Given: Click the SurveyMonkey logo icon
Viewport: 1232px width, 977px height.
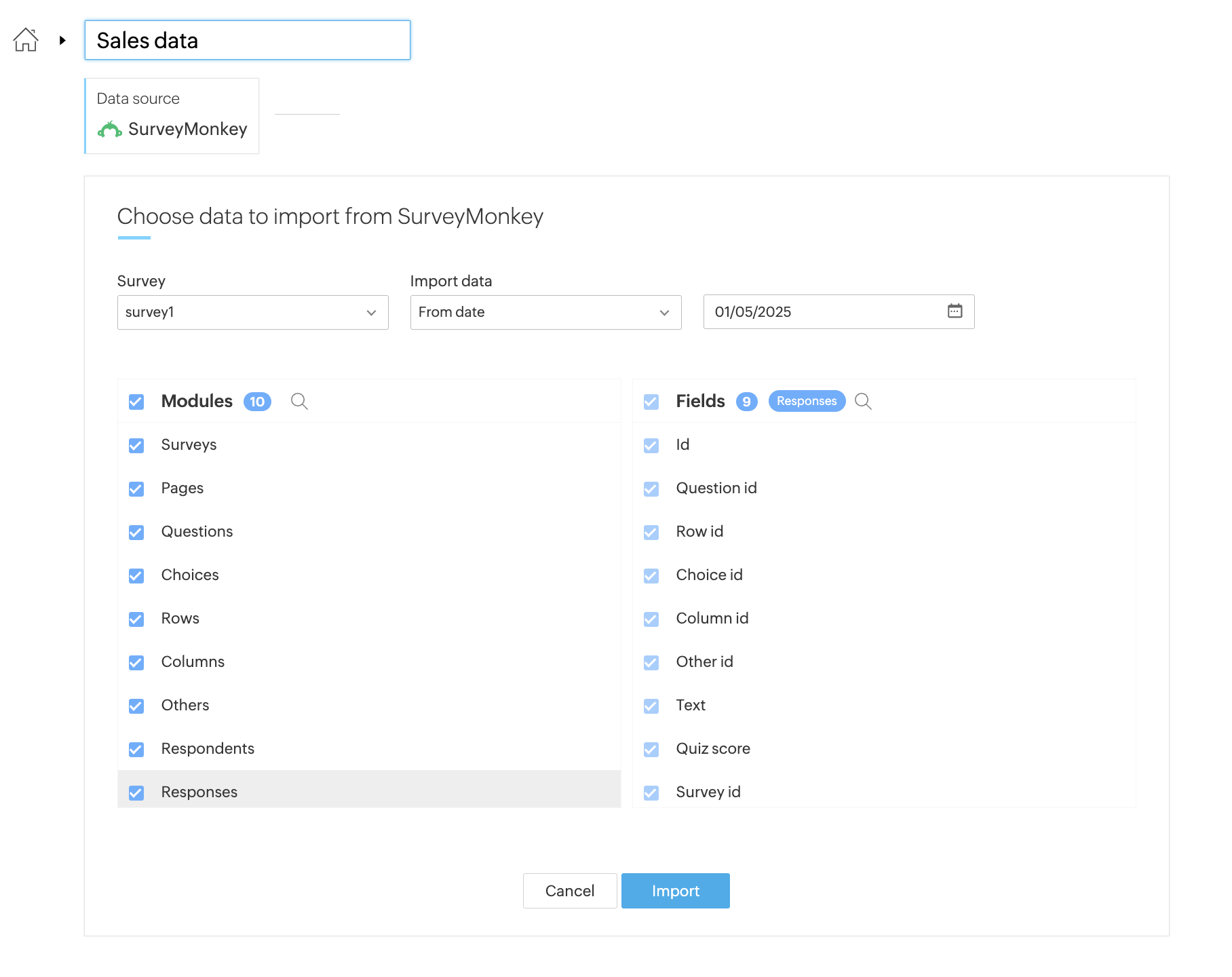Looking at the screenshot, I should click(x=110, y=129).
